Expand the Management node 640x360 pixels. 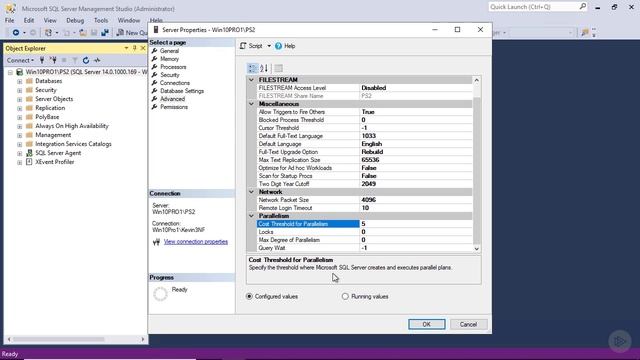point(19,135)
